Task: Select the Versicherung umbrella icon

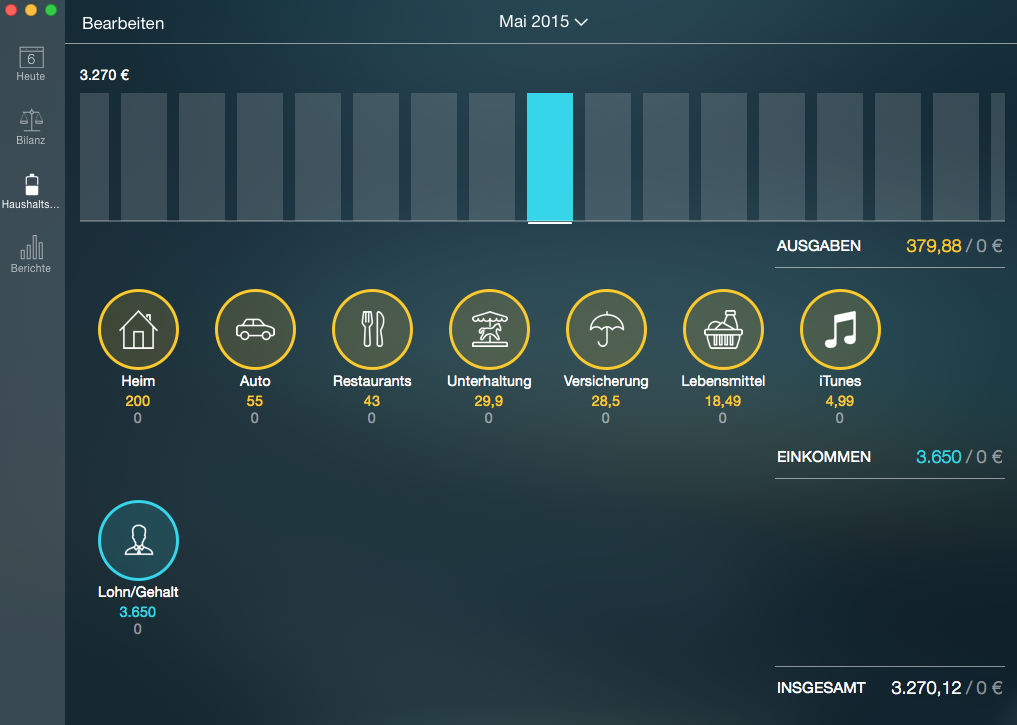Action: [606, 330]
